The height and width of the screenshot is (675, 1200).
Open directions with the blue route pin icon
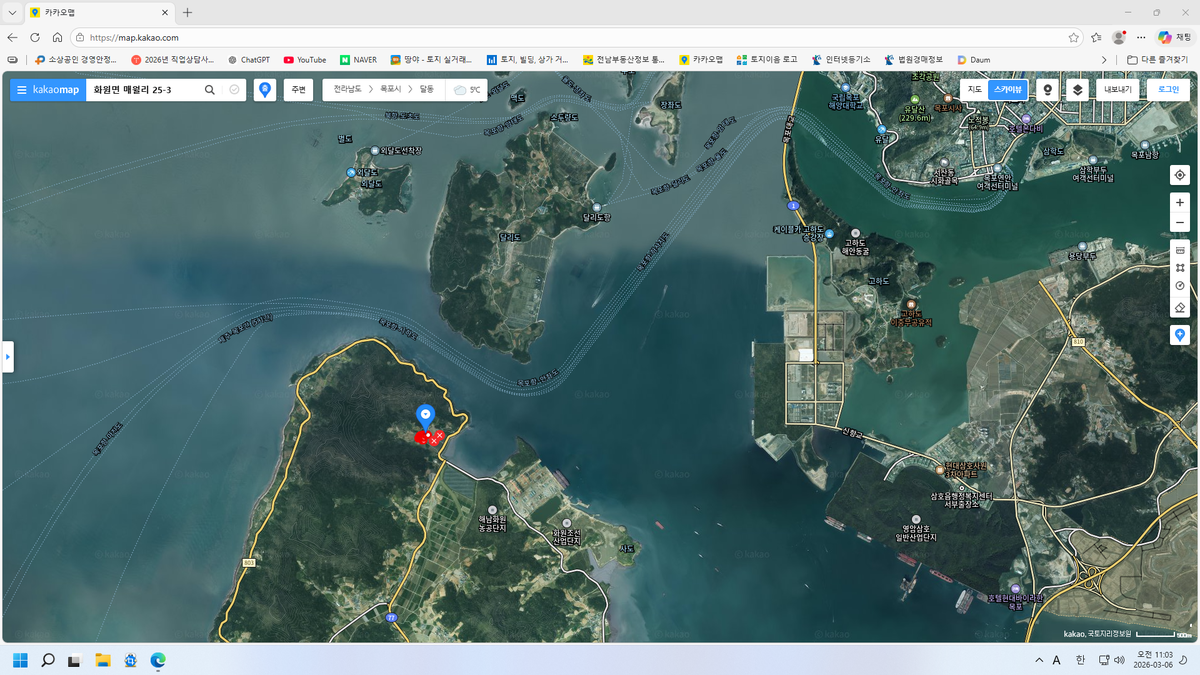264,90
